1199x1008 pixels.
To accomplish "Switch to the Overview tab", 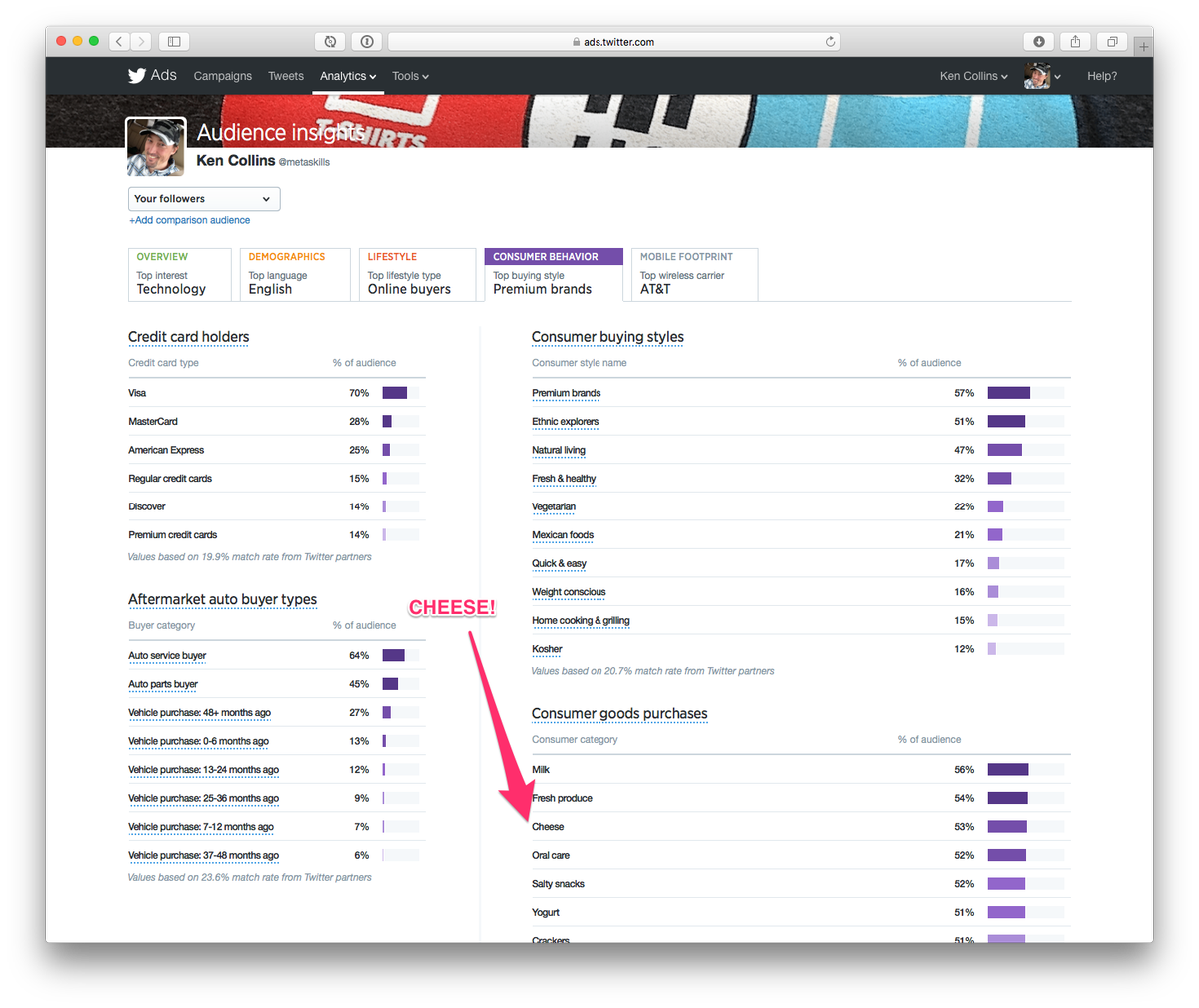I will click(x=180, y=274).
